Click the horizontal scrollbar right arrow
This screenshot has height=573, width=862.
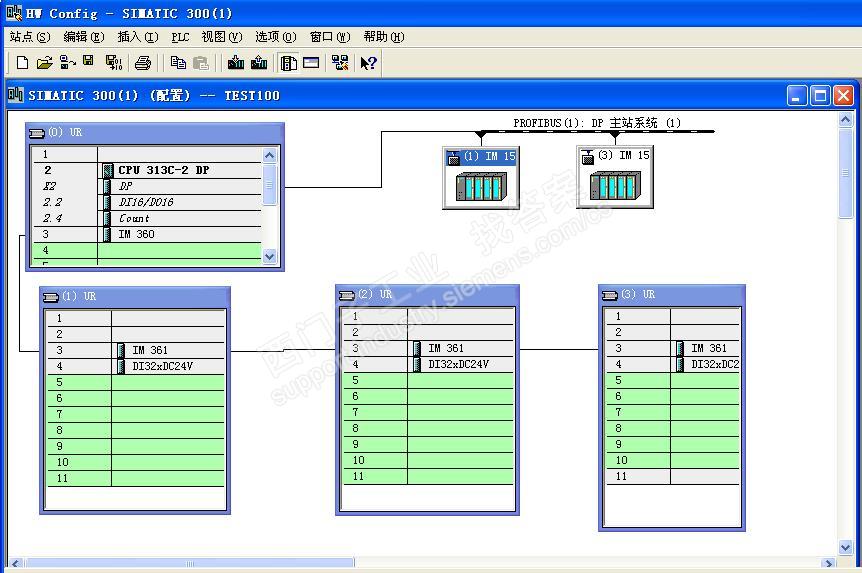tap(828, 564)
